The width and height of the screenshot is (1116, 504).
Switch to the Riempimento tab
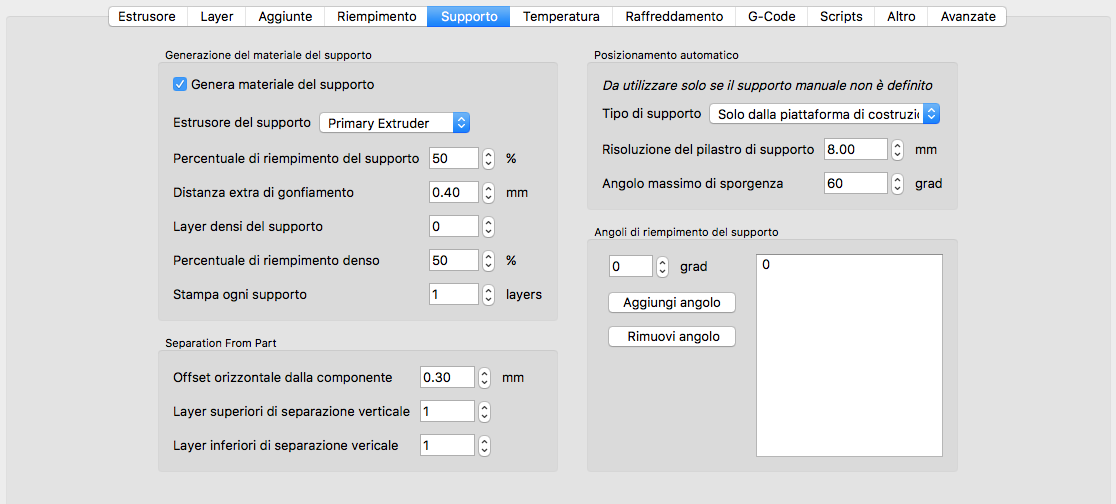click(x=376, y=16)
